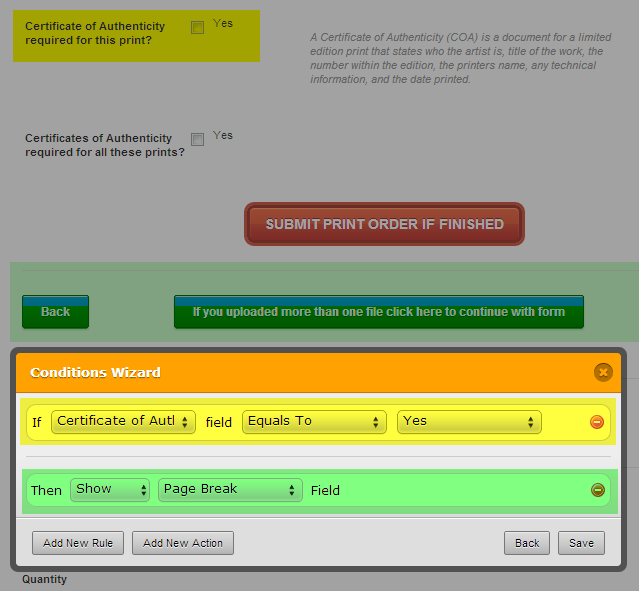Continue with form for multiple uploaded files
The width and height of the screenshot is (639, 591).
(x=378, y=312)
